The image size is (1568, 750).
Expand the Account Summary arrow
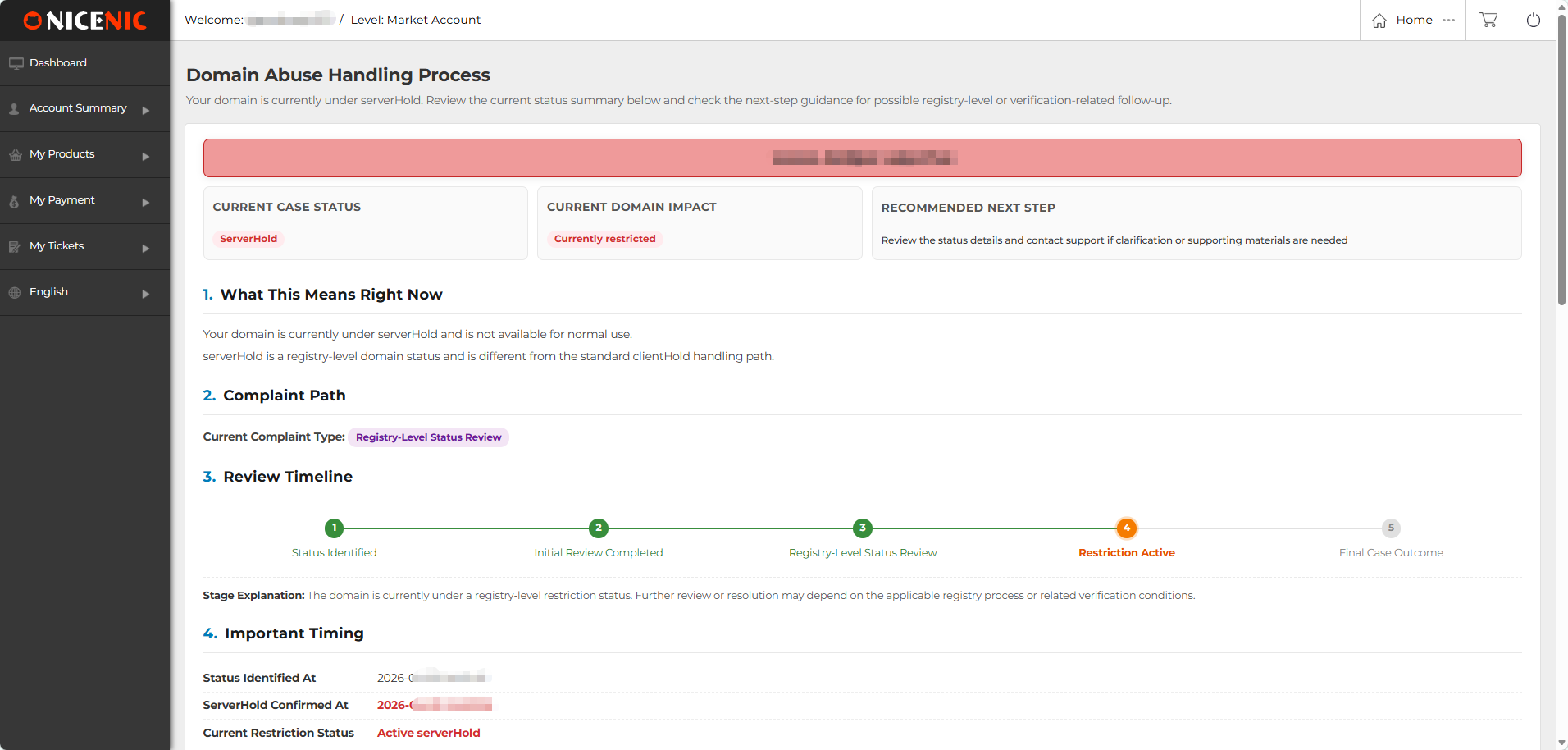[146, 110]
